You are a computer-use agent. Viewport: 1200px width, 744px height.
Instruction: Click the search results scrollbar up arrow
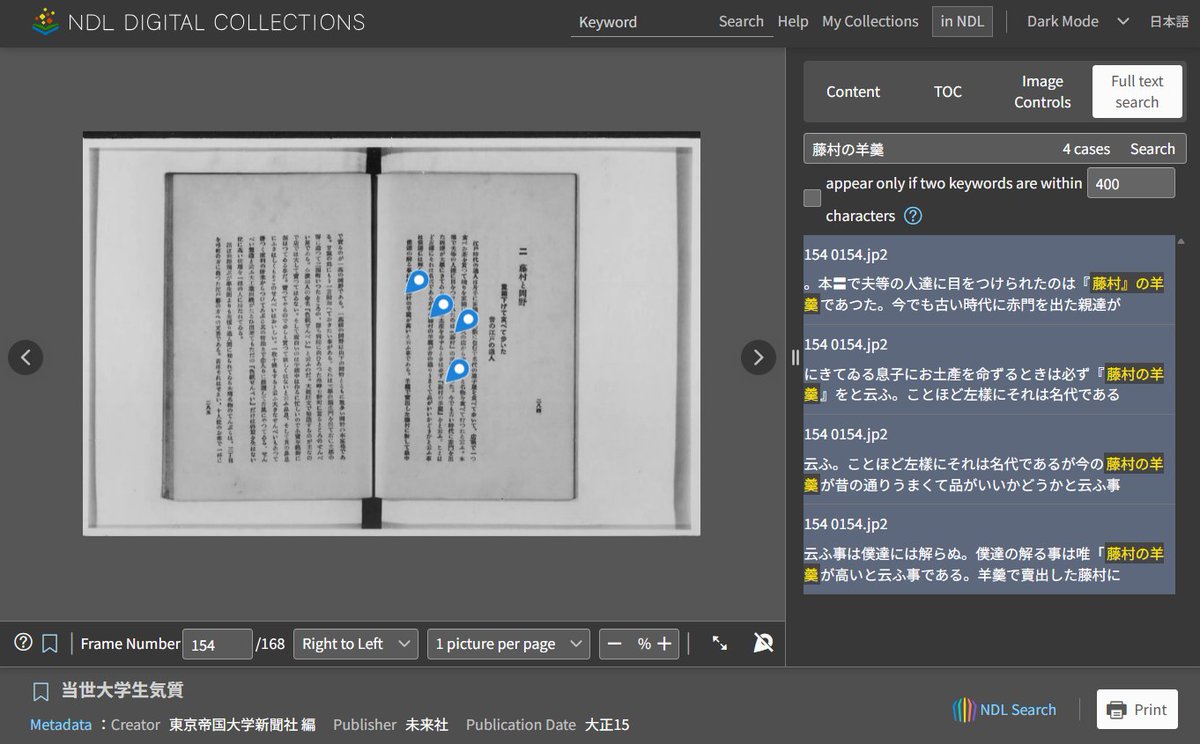click(1181, 242)
